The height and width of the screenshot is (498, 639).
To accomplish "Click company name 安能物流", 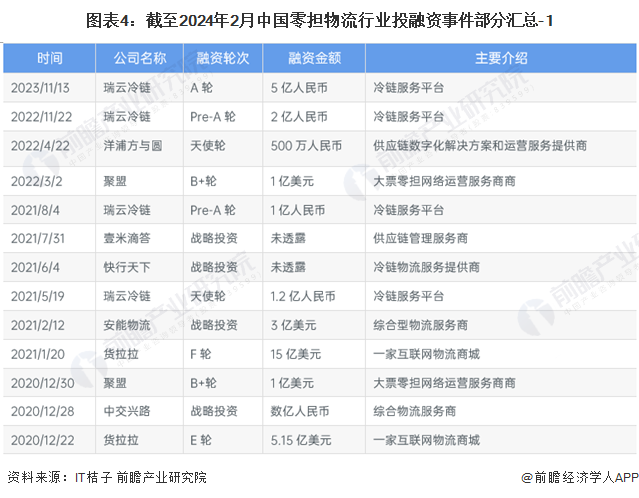I will tap(127, 325).
